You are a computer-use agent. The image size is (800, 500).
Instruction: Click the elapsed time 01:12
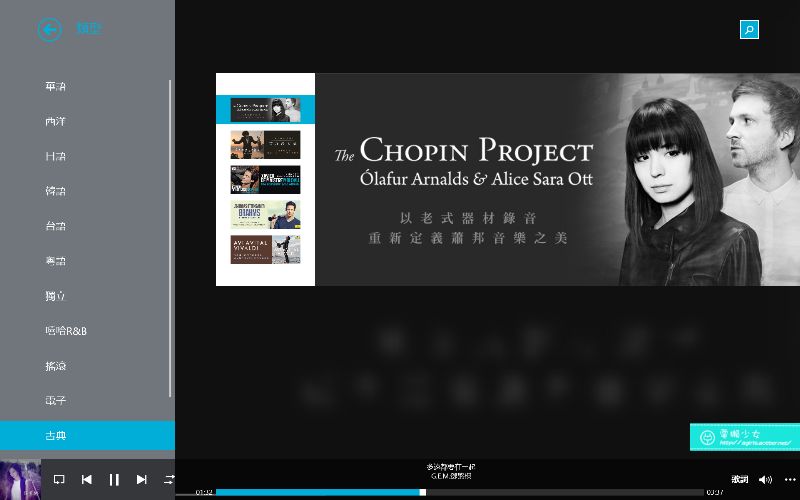click(x=204, y=492)
